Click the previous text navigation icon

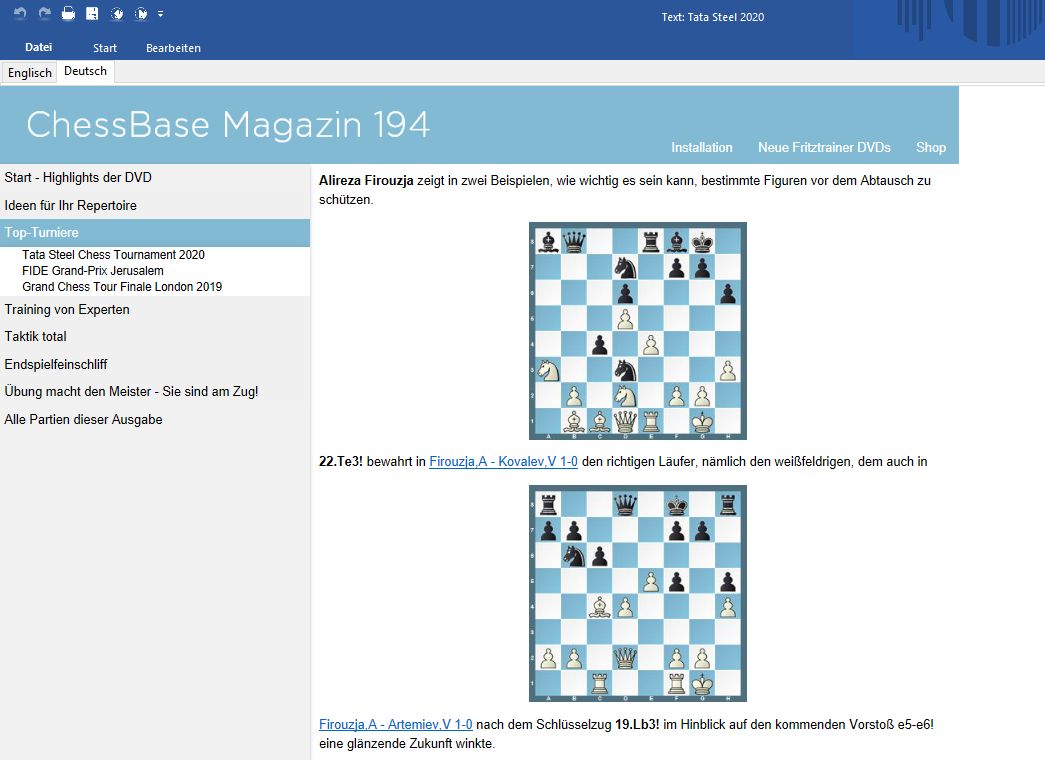(117, 14)
